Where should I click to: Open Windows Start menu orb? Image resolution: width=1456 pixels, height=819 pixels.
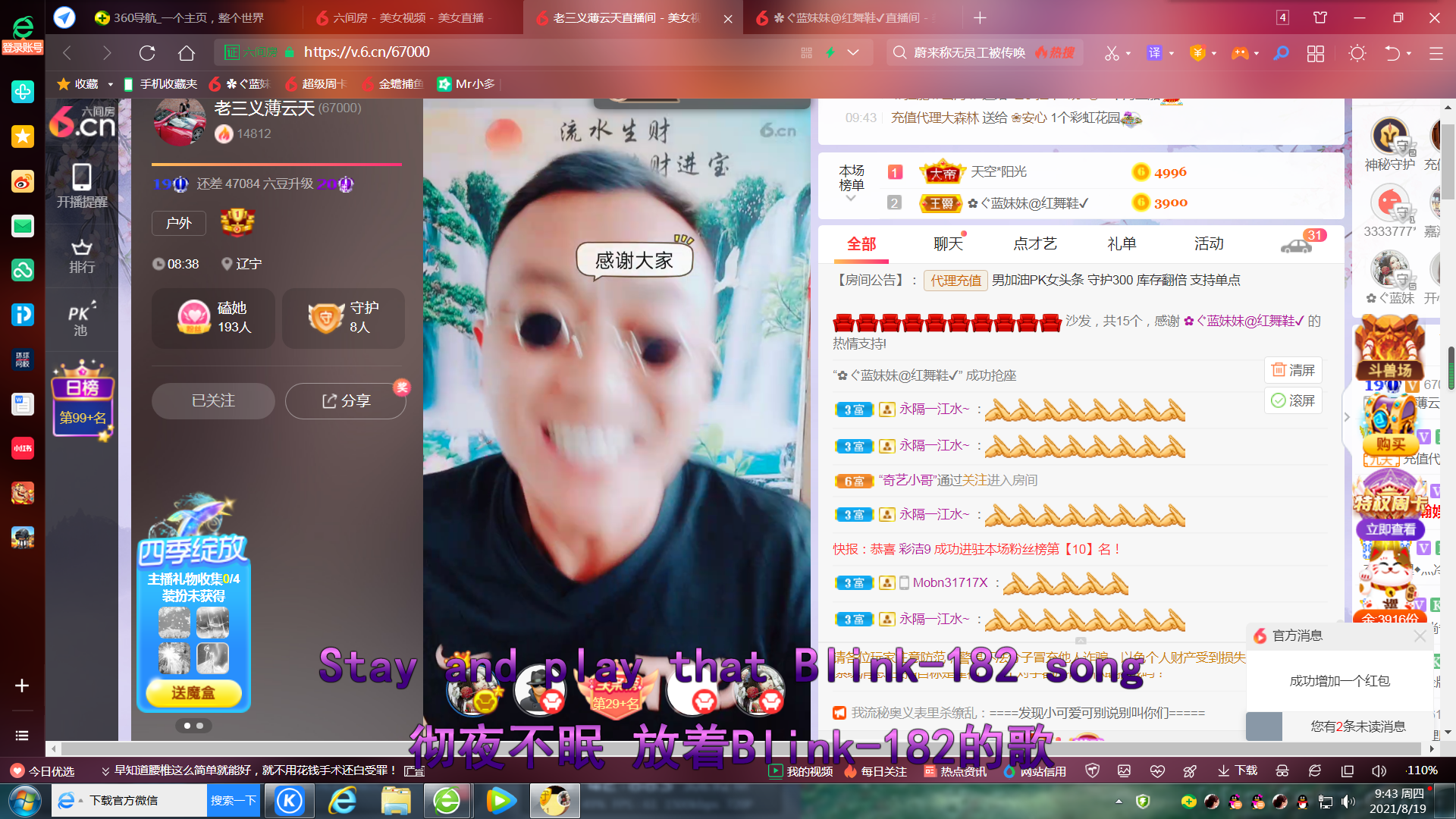tap(24, 801)
